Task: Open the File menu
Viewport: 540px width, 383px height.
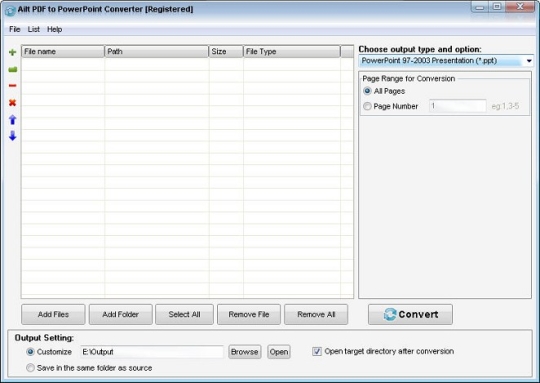Action: (x=14, y=29)
